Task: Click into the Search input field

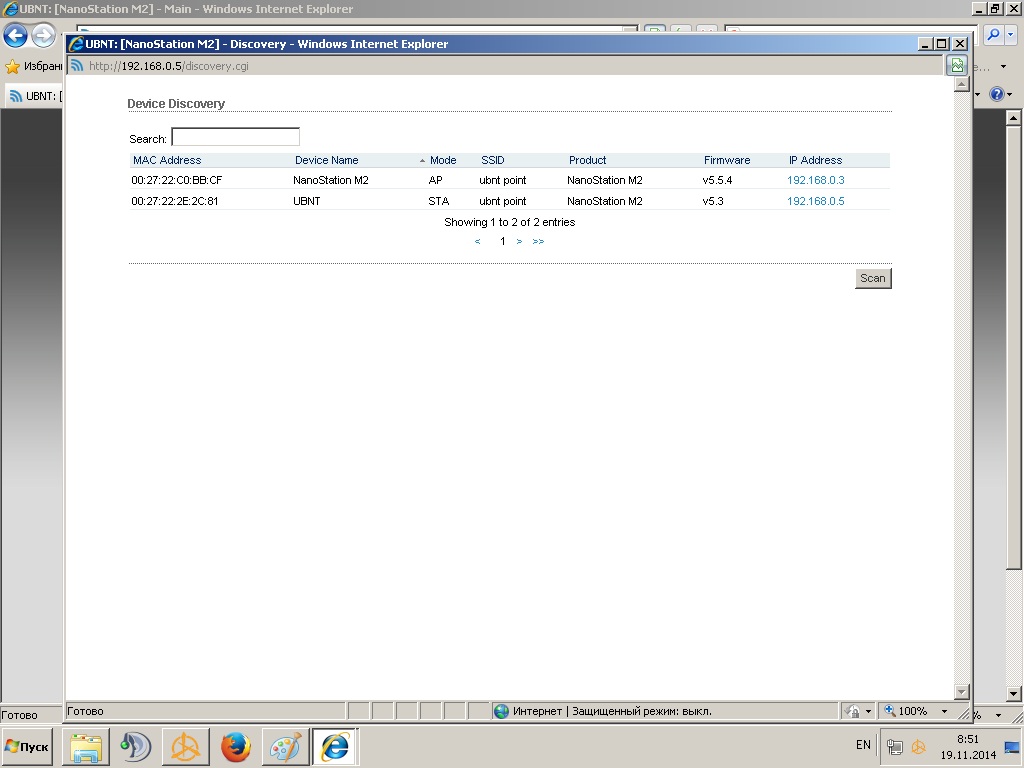Action: tap(235, 137)
